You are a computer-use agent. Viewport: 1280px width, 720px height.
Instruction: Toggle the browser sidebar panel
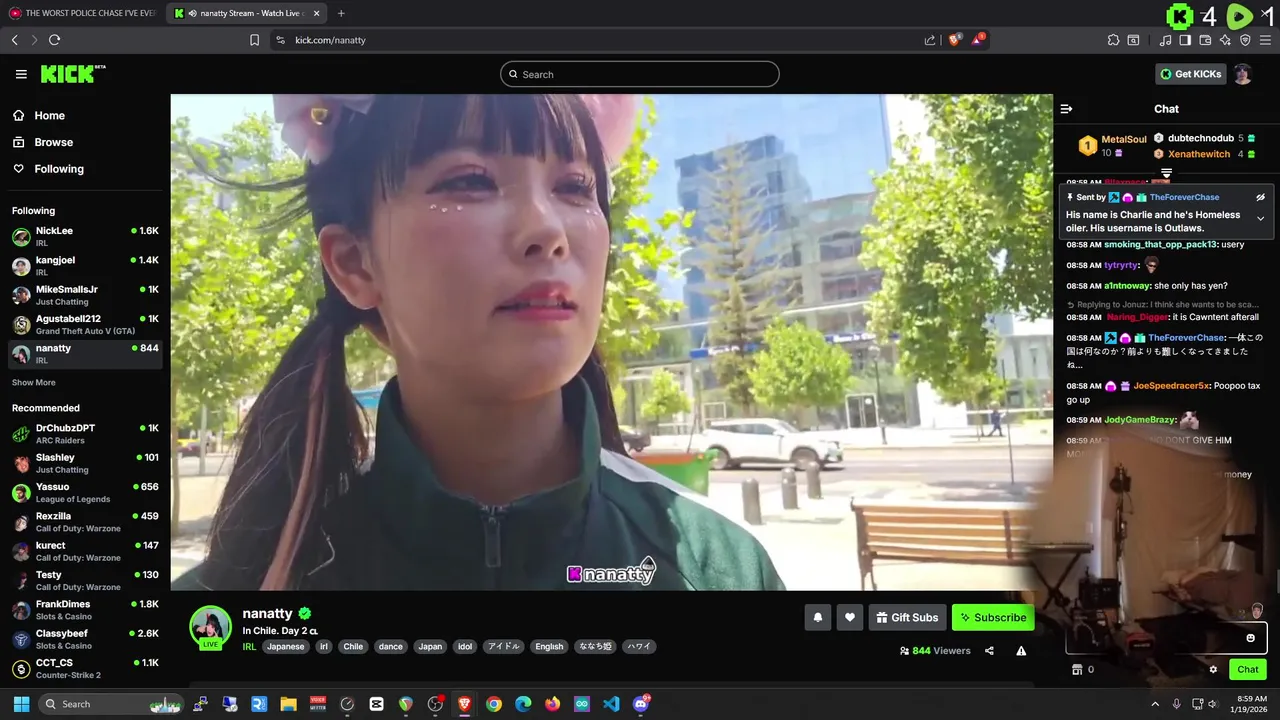[1185, 40]
